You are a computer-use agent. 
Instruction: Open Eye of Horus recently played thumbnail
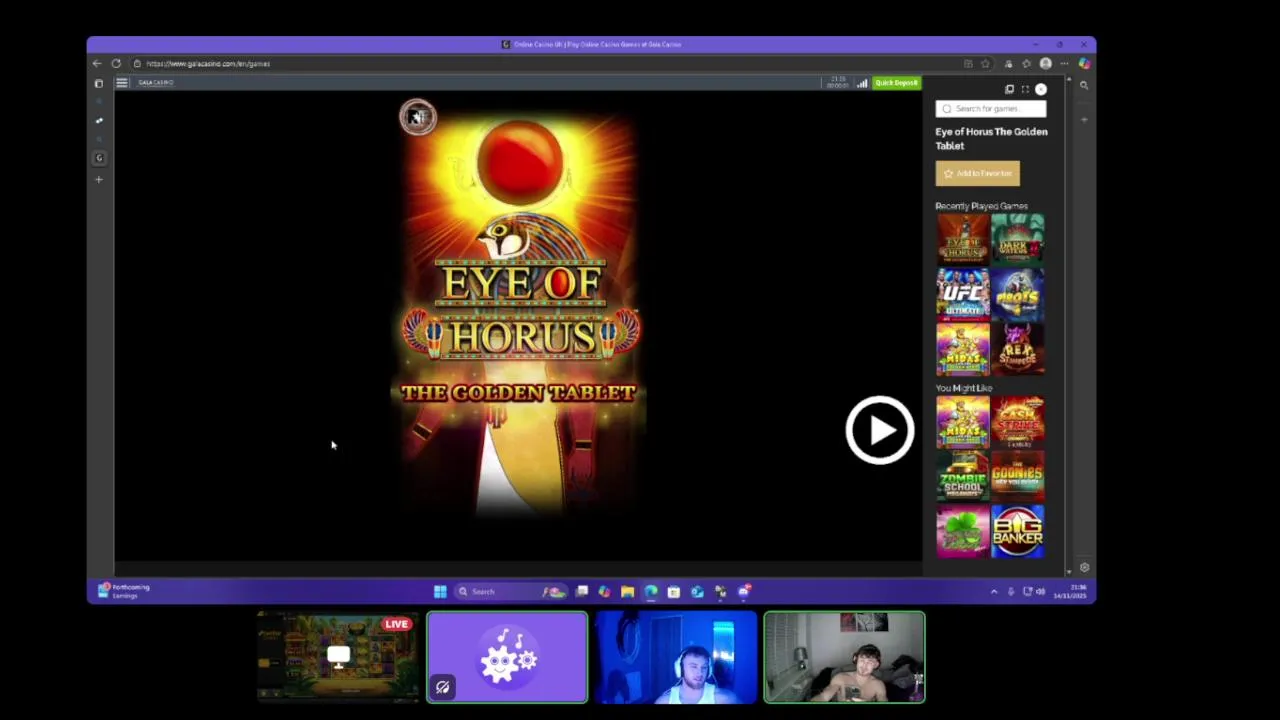pyautogui.click(x=962, y=239)
